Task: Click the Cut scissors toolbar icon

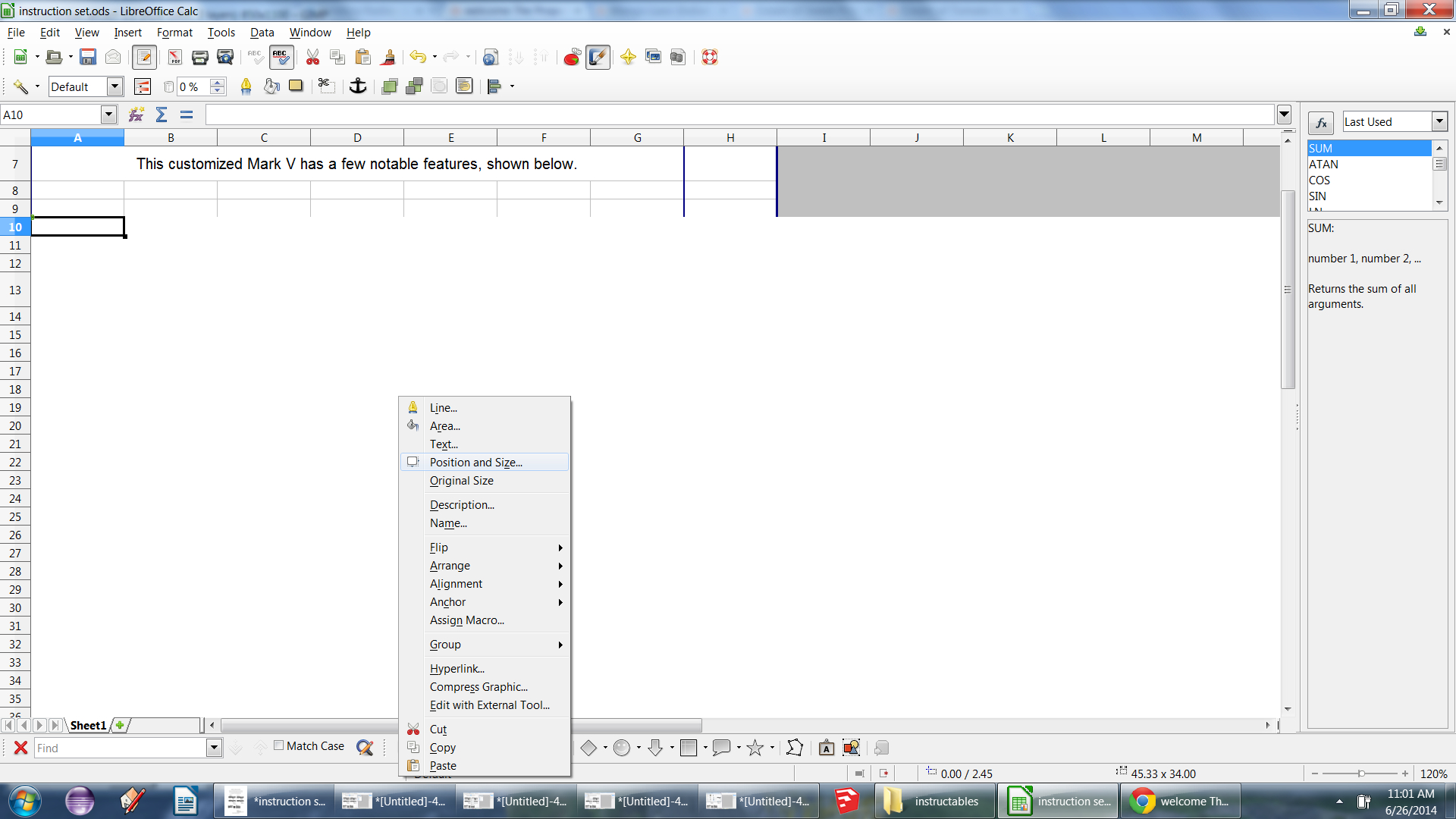Action: 312,57
